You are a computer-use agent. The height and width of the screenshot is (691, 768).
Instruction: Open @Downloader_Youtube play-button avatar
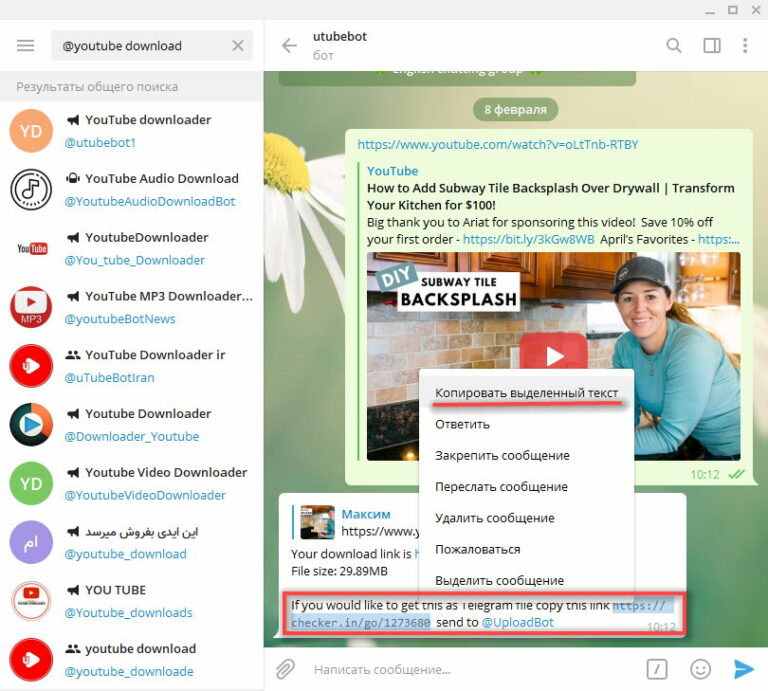[x=31, y=425]
